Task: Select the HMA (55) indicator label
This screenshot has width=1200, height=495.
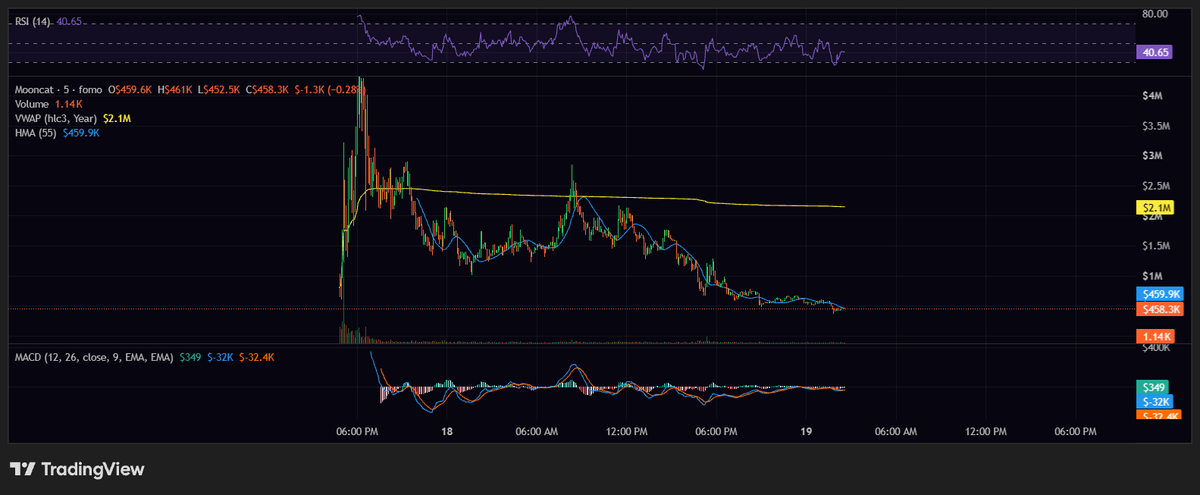Action: [36, 132]
